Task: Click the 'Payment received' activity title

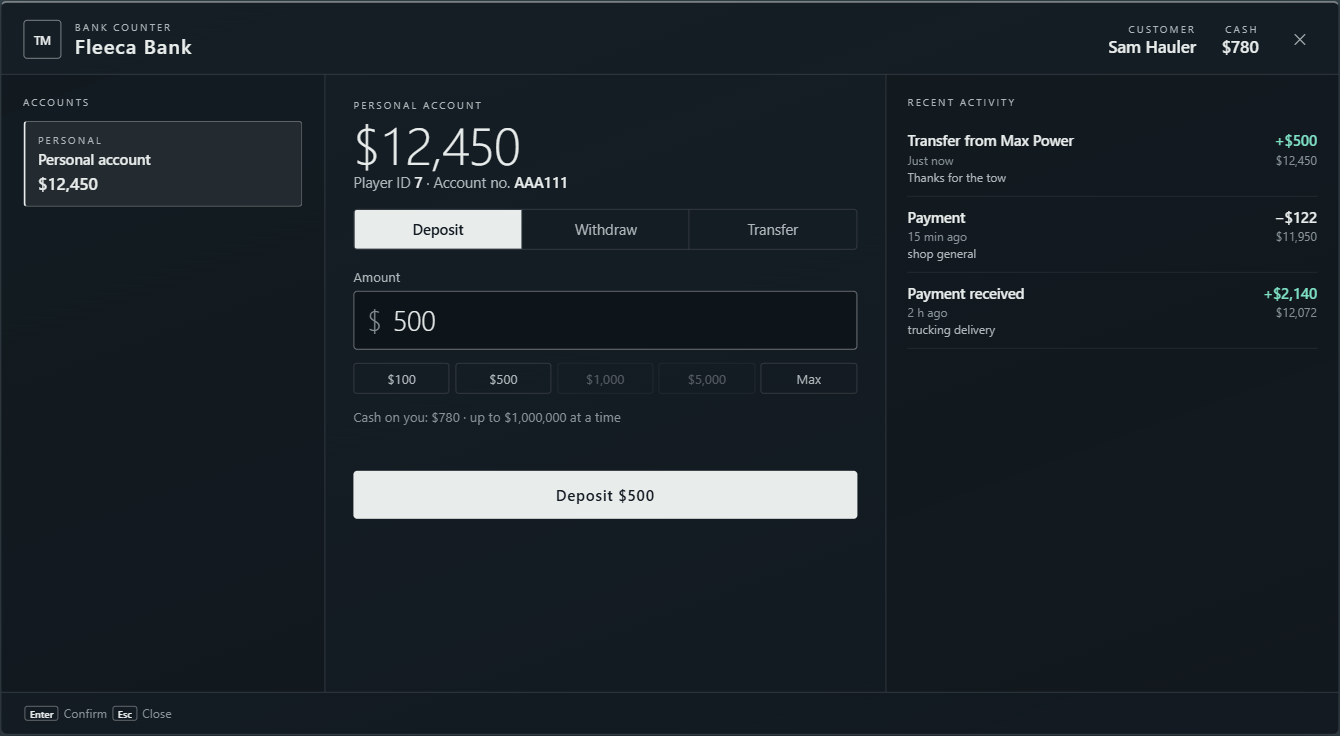Action: click(965, 294)
